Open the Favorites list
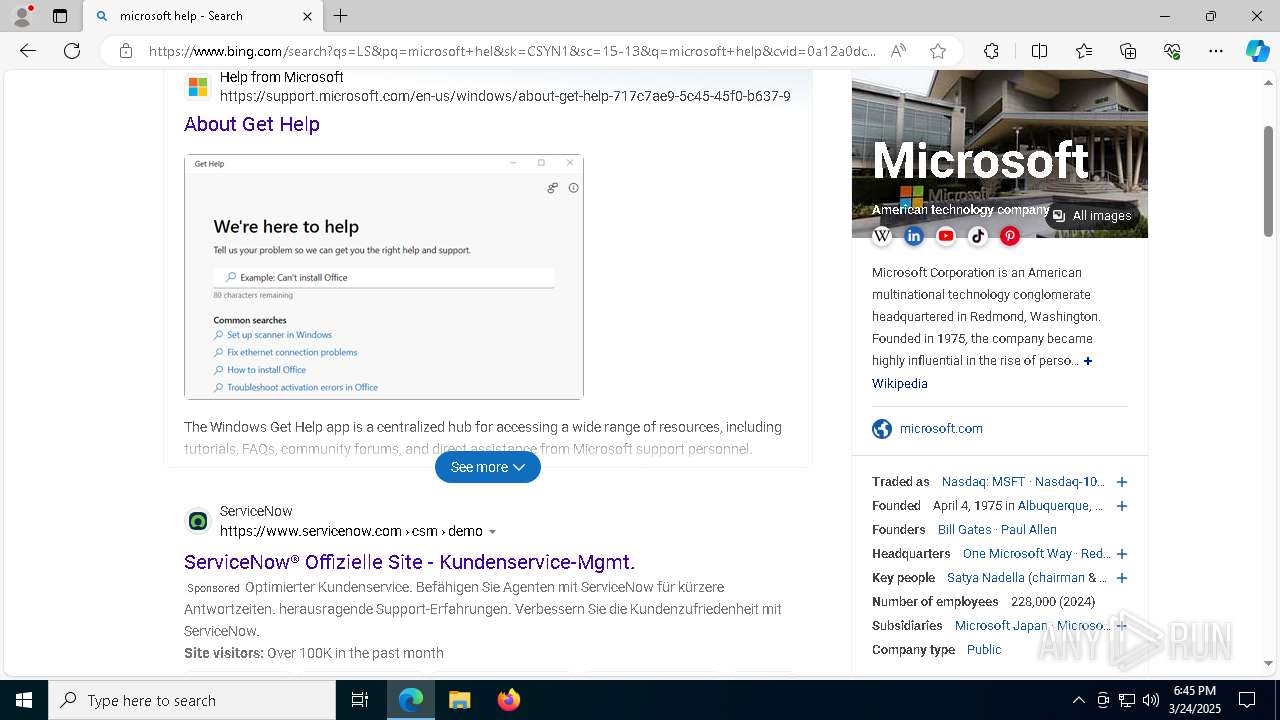Viewport: 1280px width, 720px height. (1084, 51)
